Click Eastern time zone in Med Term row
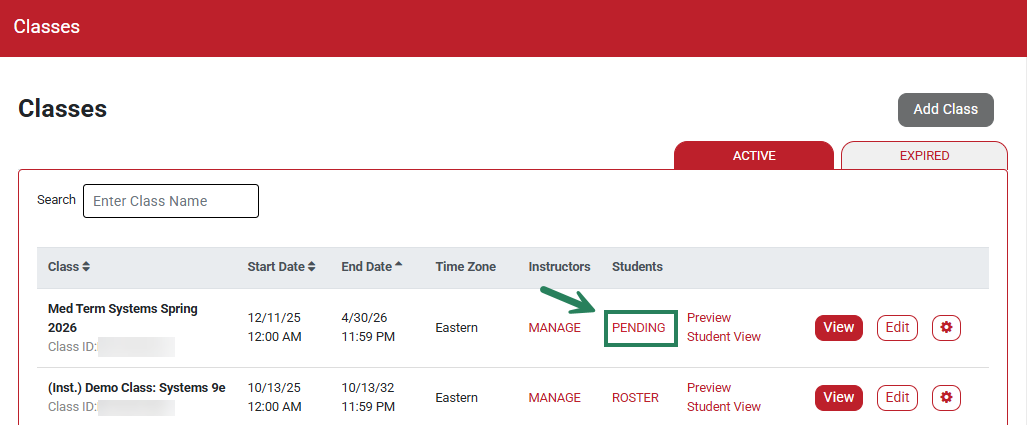Screen dimensions: 1027x425 457,327
